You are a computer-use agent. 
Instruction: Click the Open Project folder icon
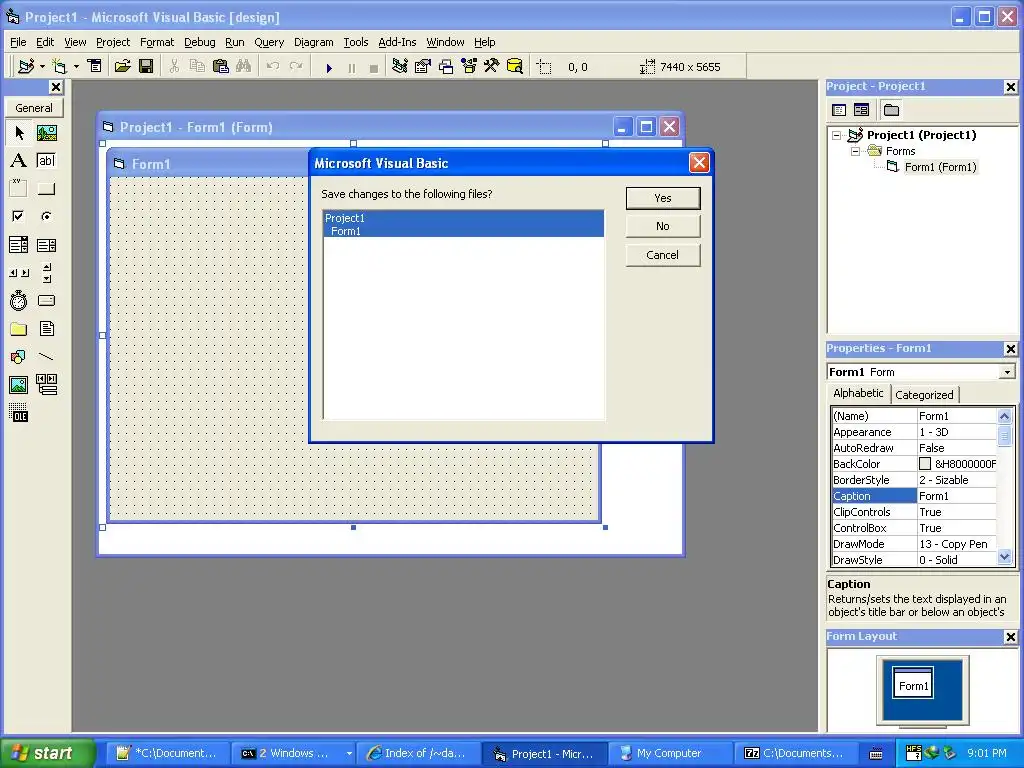coord(122,67)
